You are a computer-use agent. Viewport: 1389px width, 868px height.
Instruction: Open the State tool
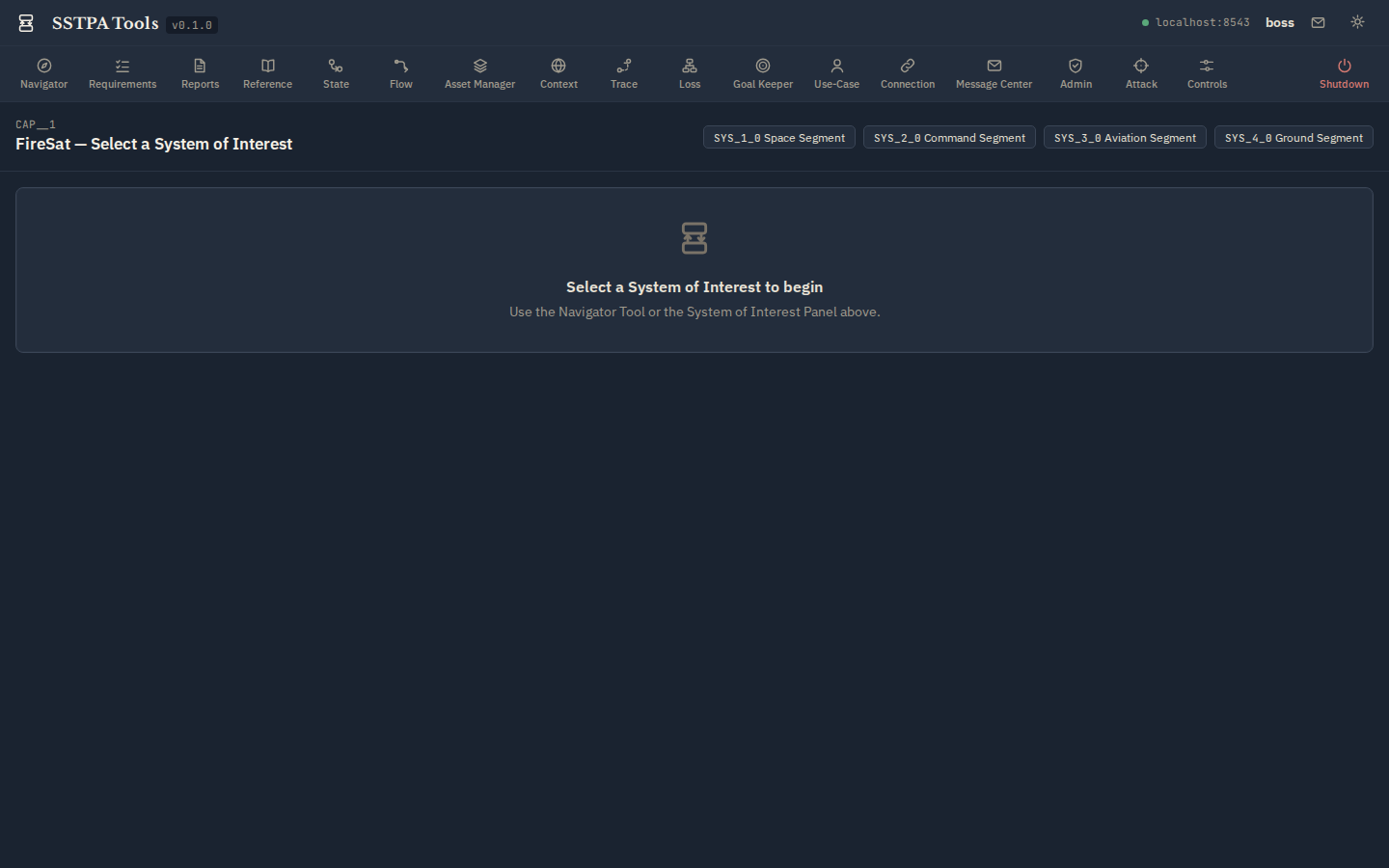click(336, 73)
